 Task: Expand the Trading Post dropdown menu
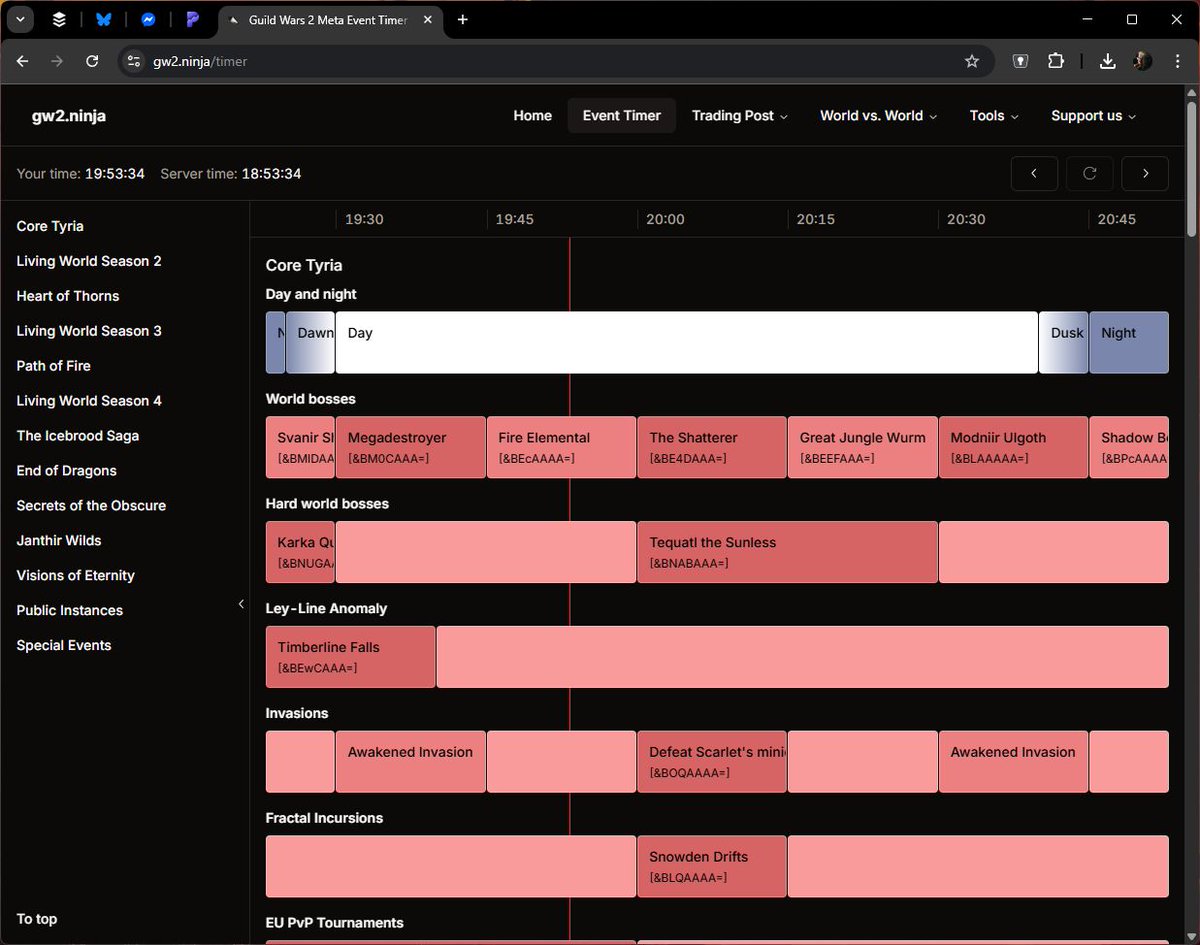[740, 115]
